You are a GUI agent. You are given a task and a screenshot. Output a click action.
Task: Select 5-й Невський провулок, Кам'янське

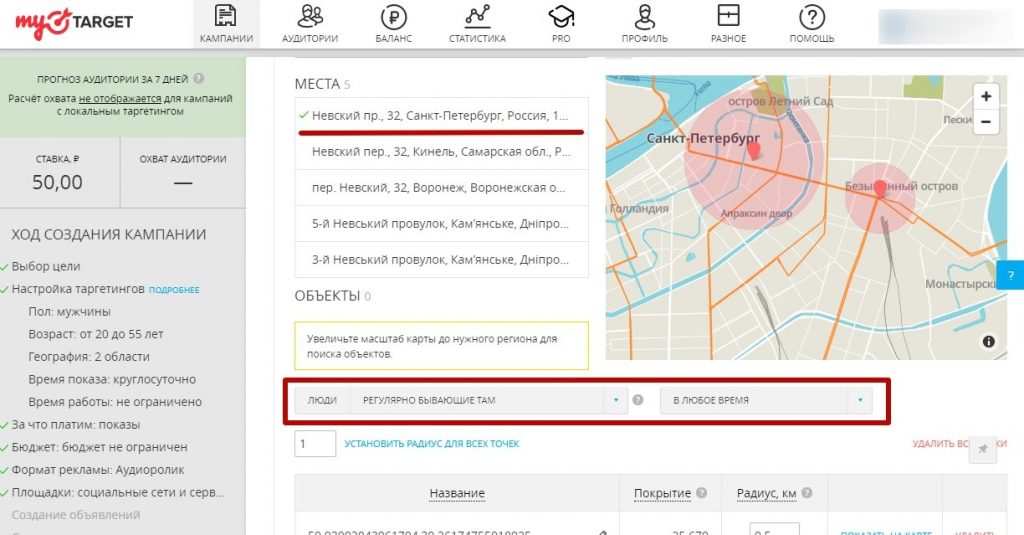[441, 223]
